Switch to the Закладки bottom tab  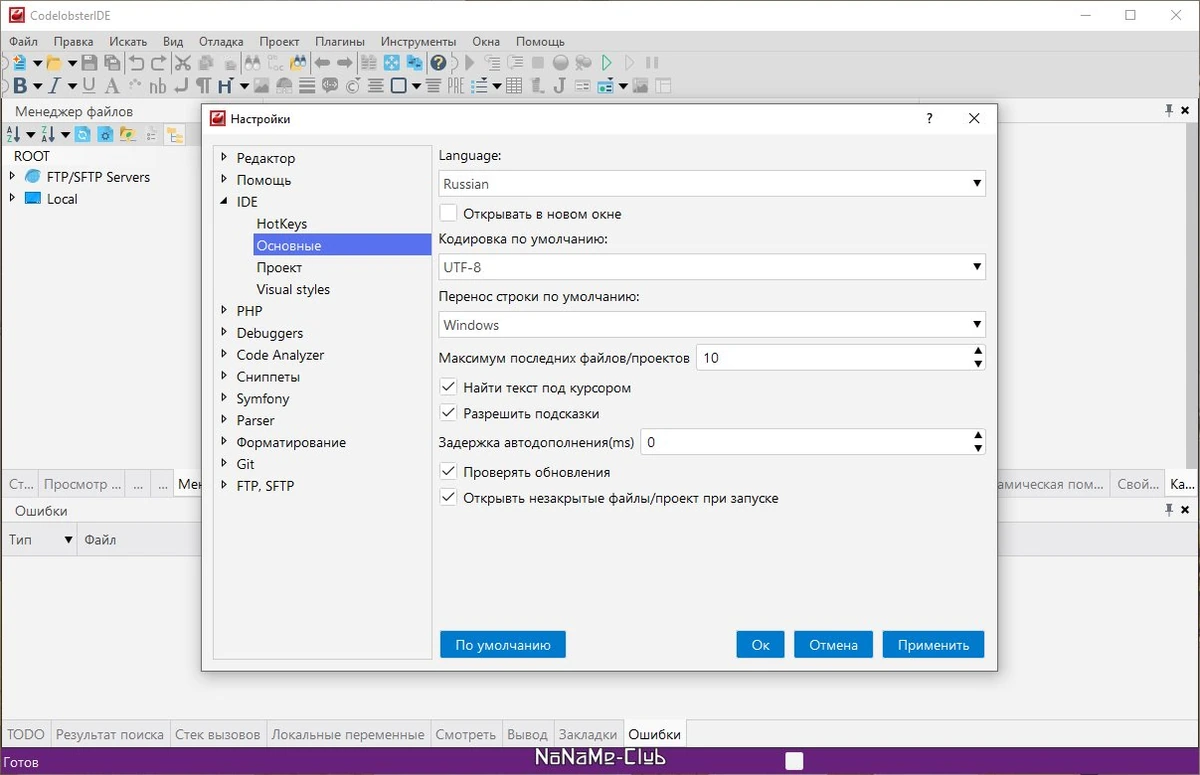point(588,734)
